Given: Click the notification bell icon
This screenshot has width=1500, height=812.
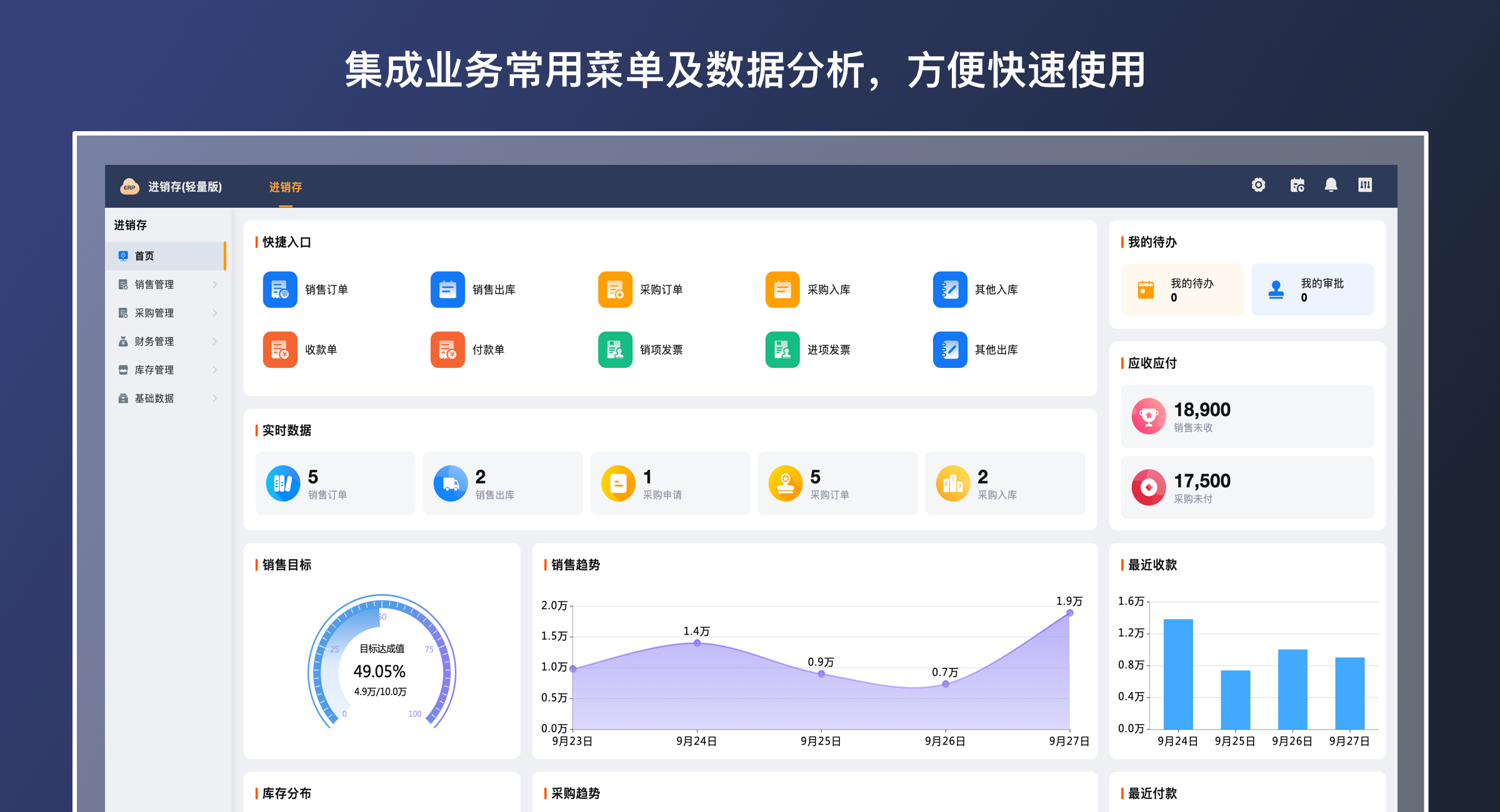Looking at the screenshot, I should (x=1331, y=185).
